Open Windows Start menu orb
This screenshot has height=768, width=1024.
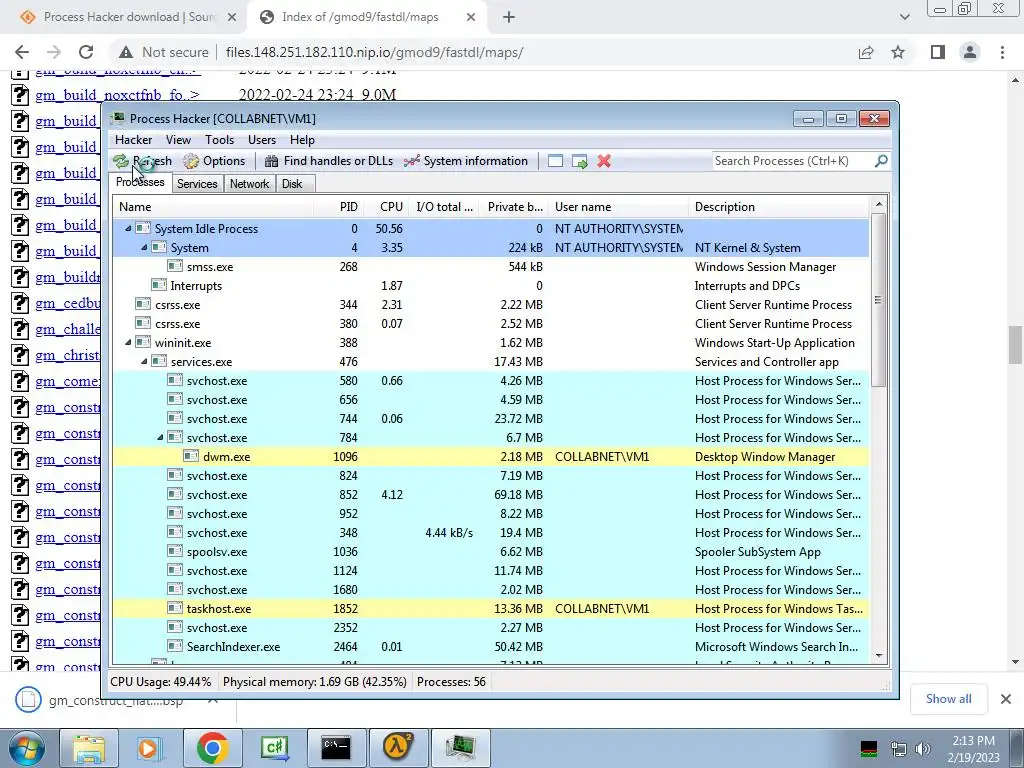26,748
